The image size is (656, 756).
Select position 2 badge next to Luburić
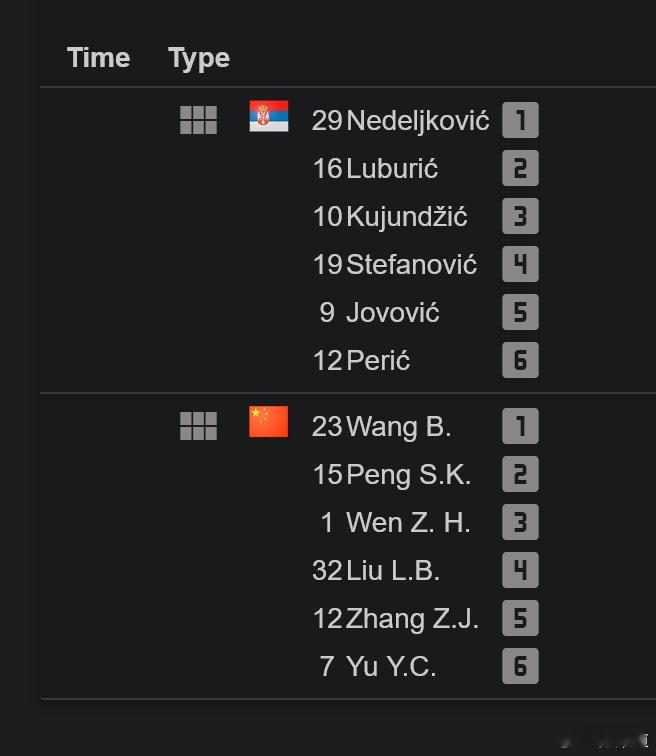pos(520,168)
